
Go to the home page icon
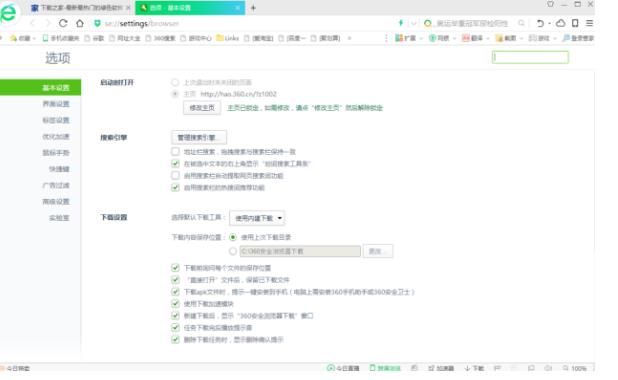(x=80, y=23)
